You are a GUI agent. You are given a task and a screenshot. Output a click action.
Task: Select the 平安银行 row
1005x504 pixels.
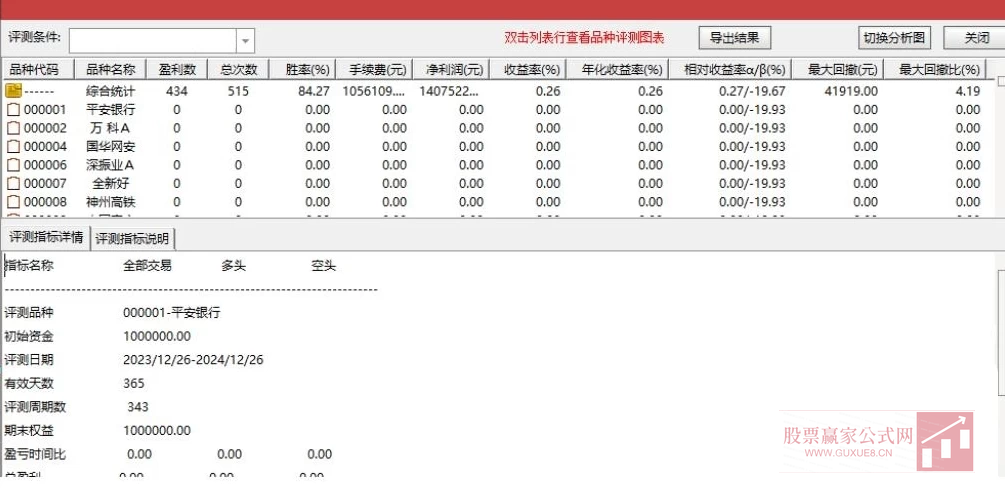[495, 110]
